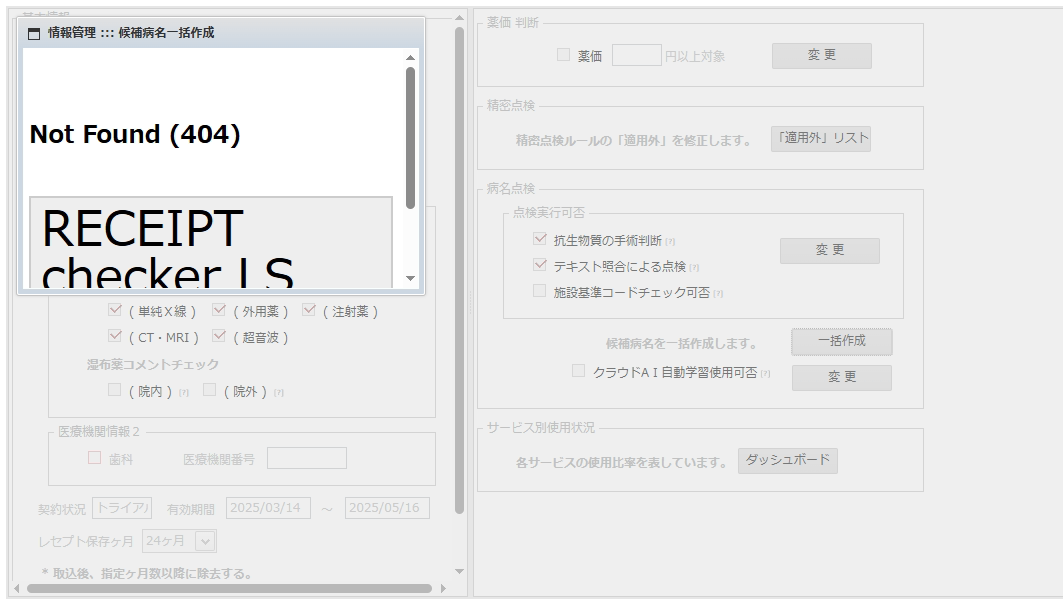1063x606 pixels.
Task: Click the dialog window icon beside 情報管理 title
Action: pyautogui.click(x=34, y=33)
